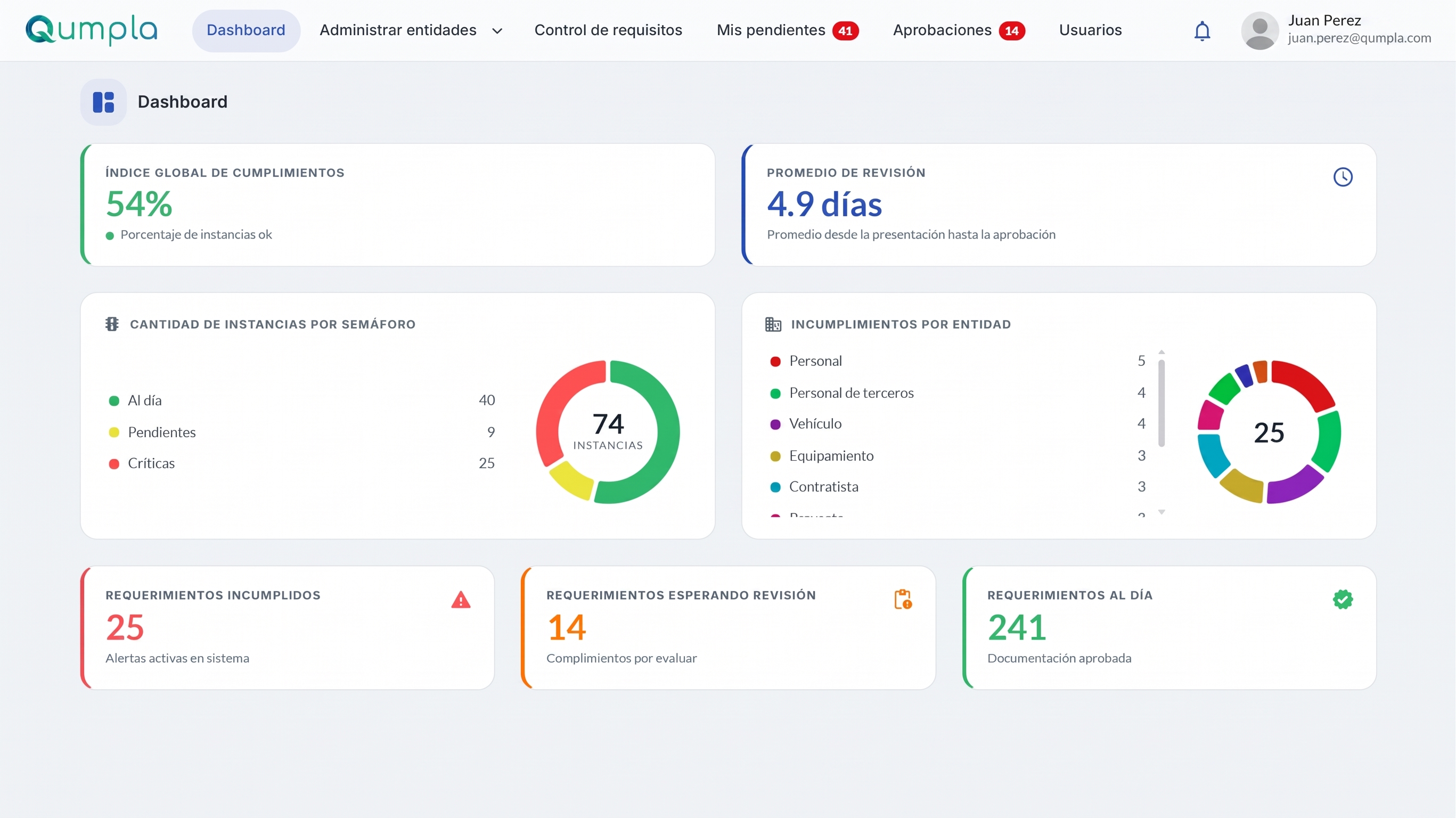The width and height of the screenshot is (1456, 818).
Task: Click the Críticas count 25
Action: pos(486,463)
